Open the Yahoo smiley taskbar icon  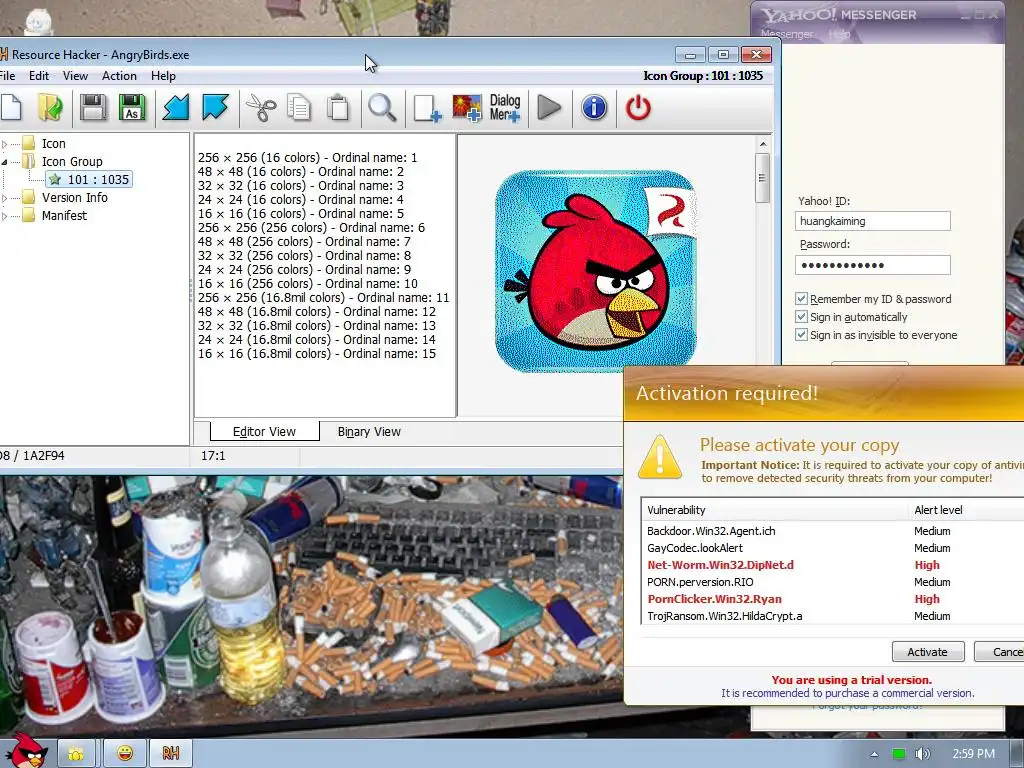click(x=125, y=754)
